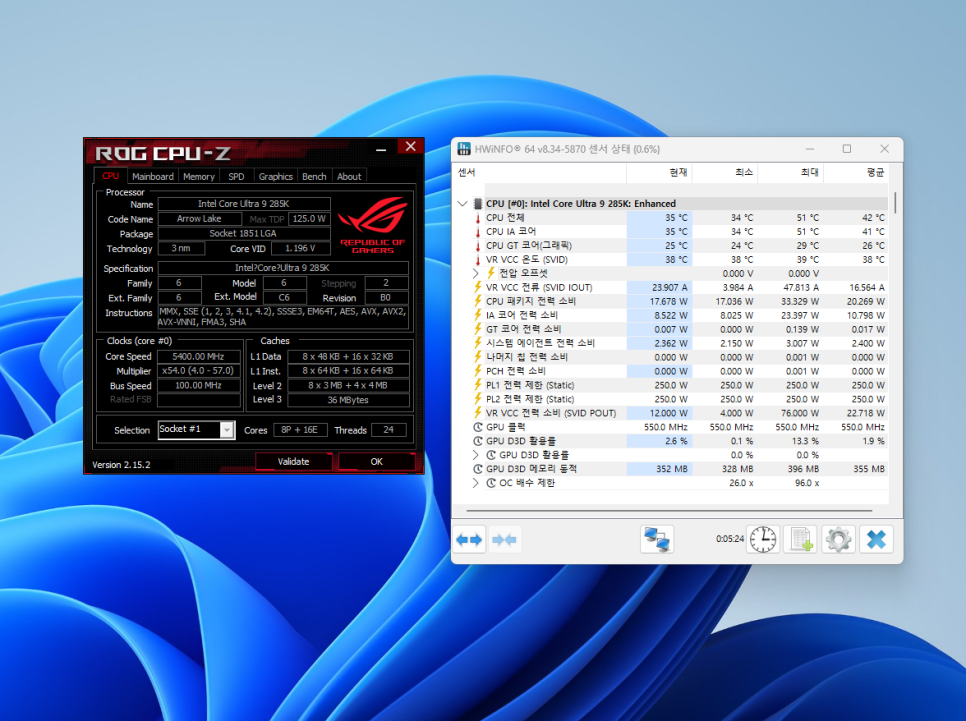
Task: Click the expand columns double-arrow icon
Action: coord(469,539)
